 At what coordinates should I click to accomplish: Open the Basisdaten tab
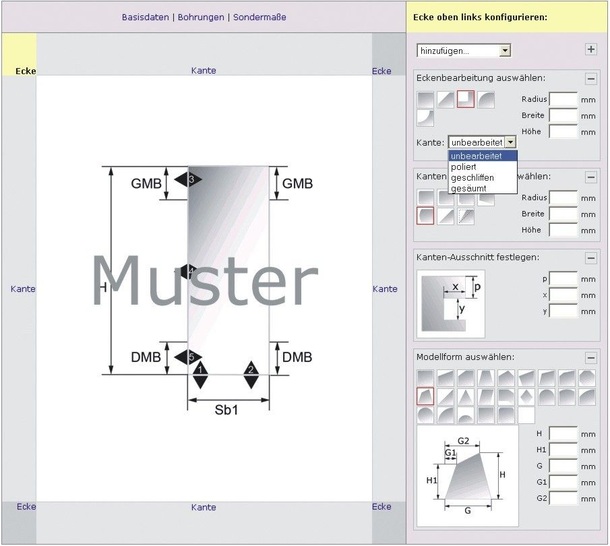[145, 17]
